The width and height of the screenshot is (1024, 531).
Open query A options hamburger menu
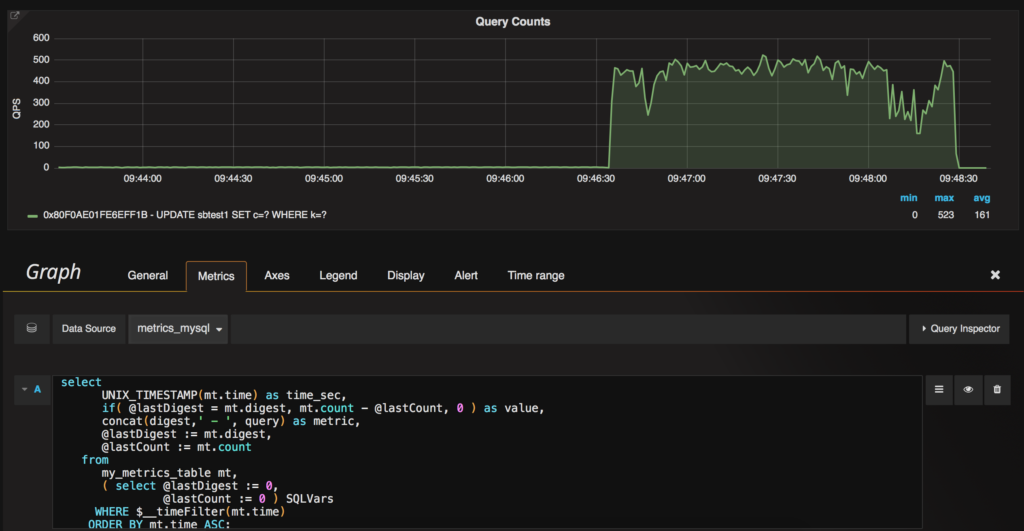[x=939, y=391]
